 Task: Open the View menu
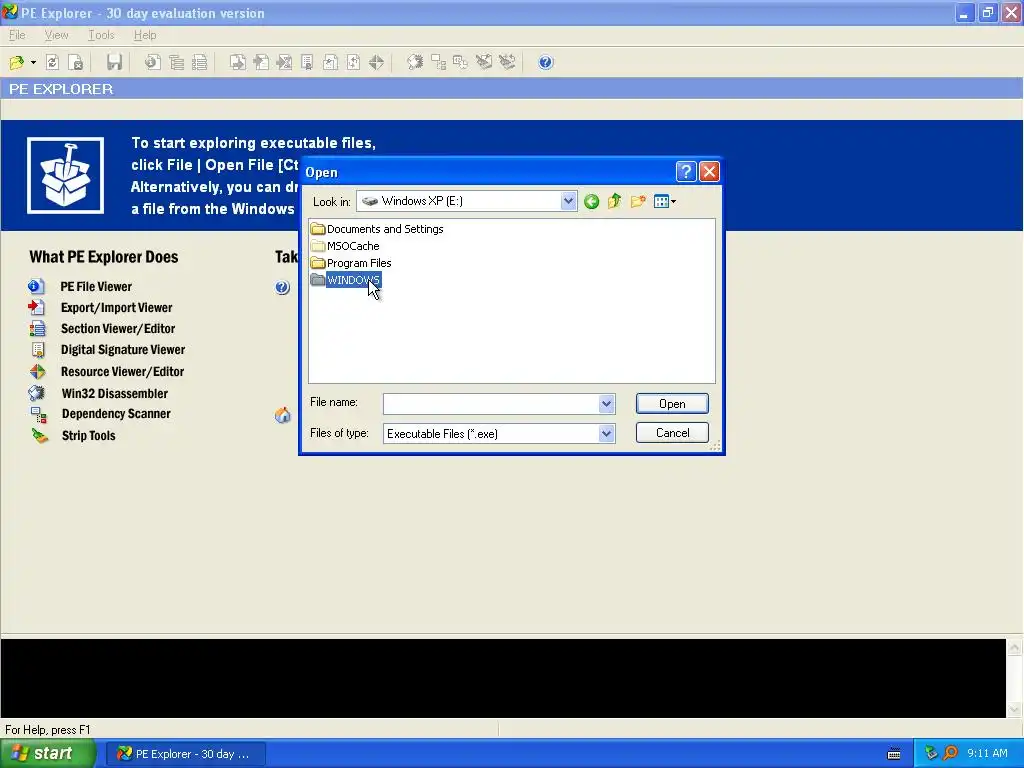[56, 35]
